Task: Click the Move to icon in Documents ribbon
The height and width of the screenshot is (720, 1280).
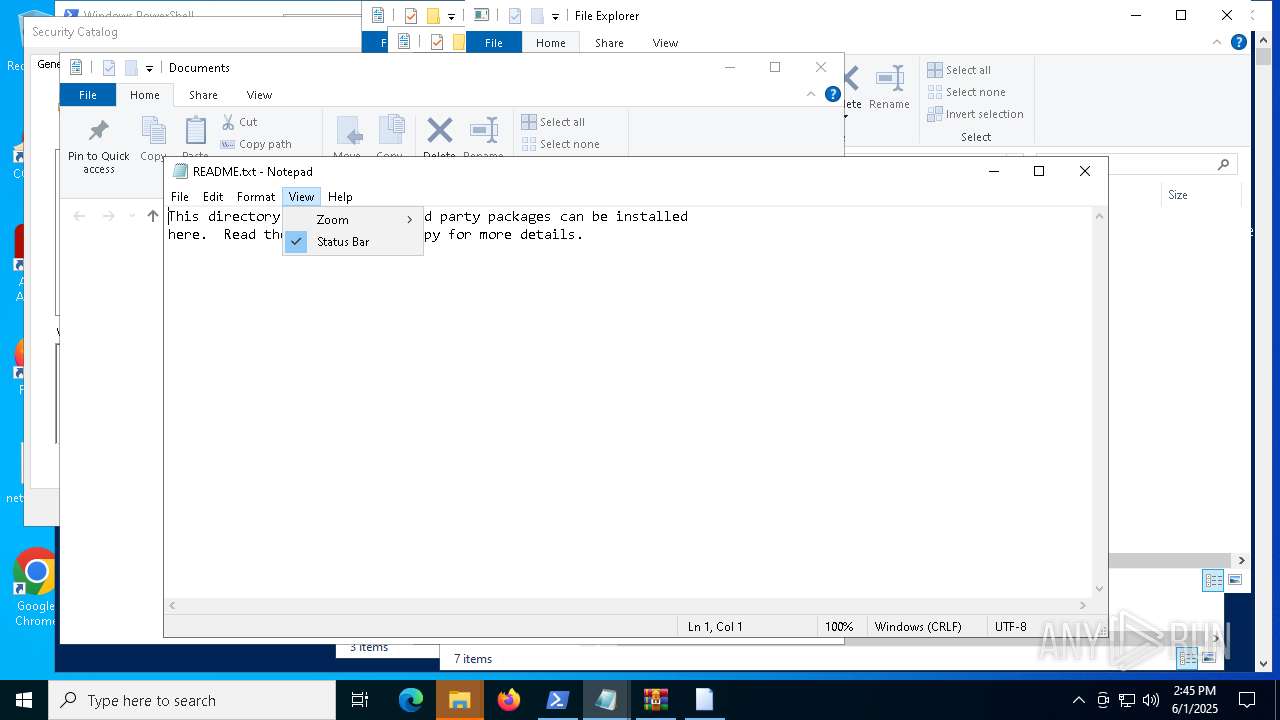Action: [348, 131]
